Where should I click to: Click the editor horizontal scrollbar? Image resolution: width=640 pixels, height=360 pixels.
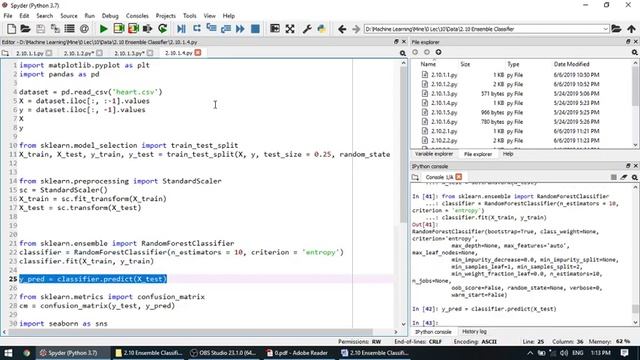click(x=190, y=332)
